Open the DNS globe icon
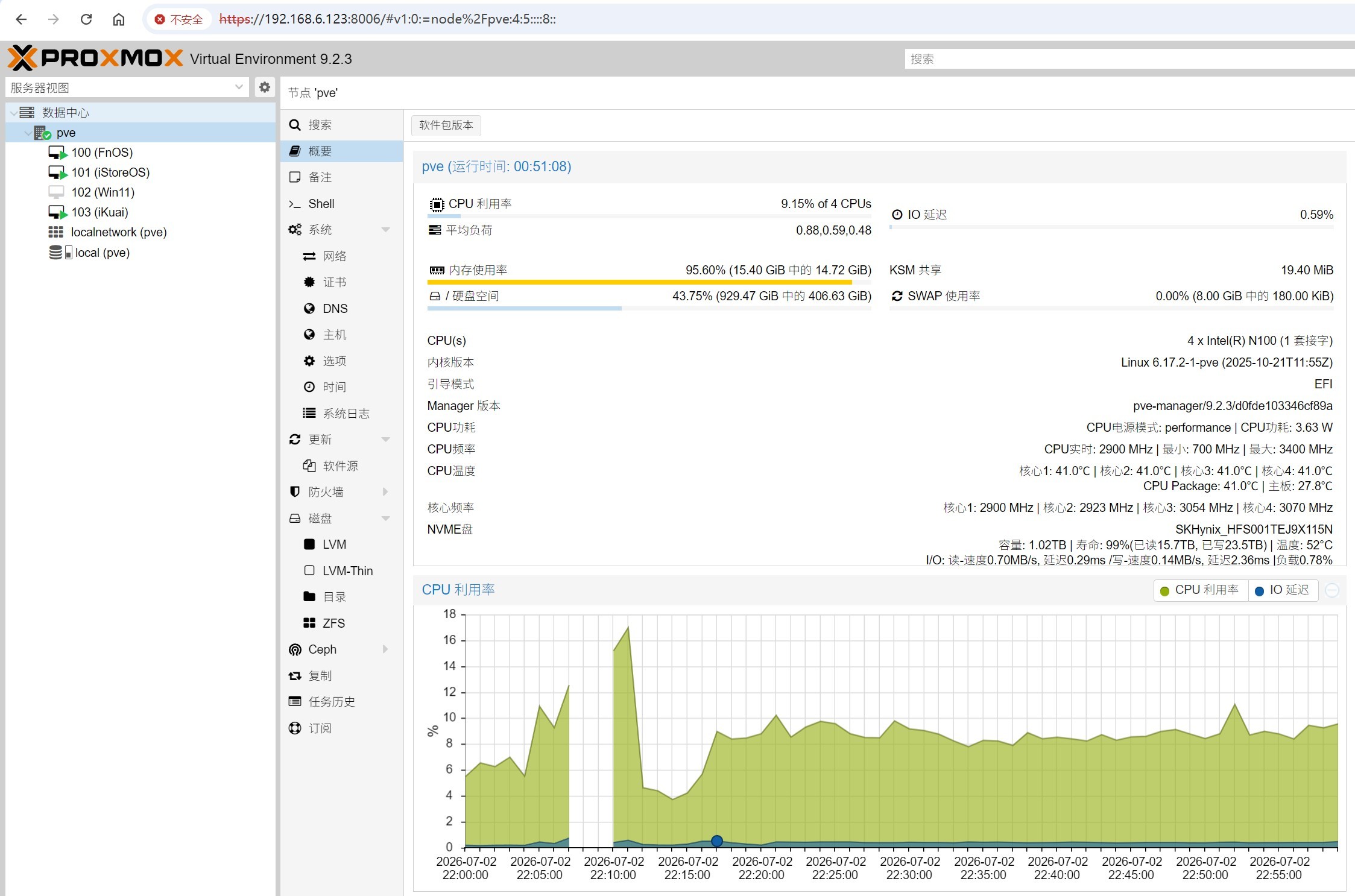 click(309, 309)
